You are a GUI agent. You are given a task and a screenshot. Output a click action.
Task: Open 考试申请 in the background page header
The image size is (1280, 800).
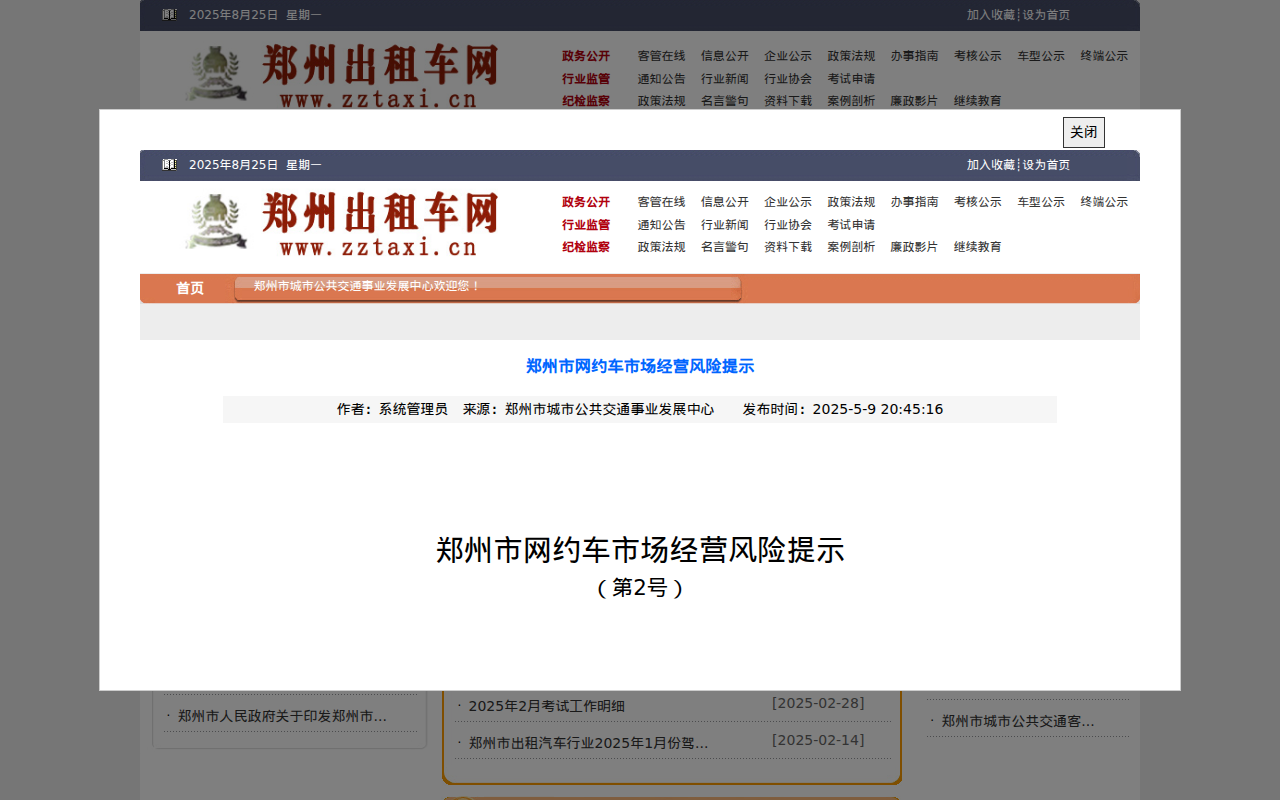[x=851, y=79]
